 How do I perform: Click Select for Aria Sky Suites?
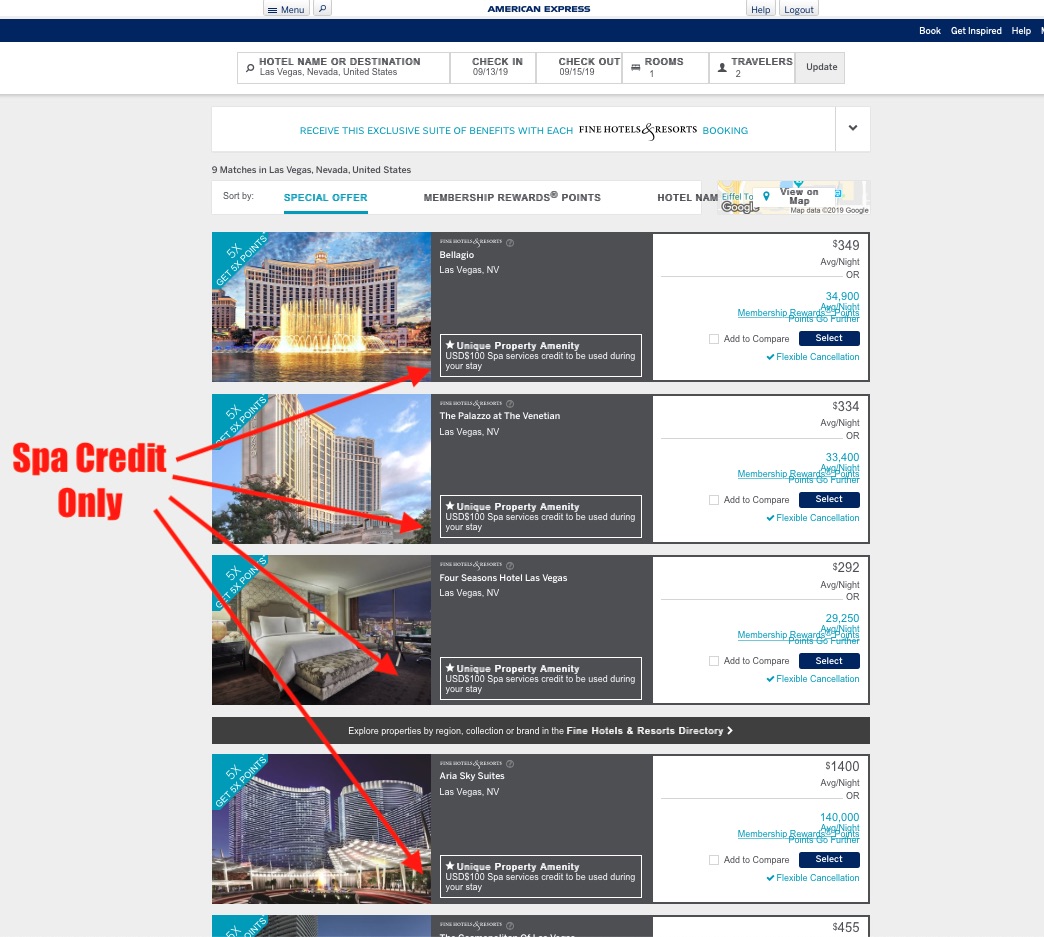(828, 859)
